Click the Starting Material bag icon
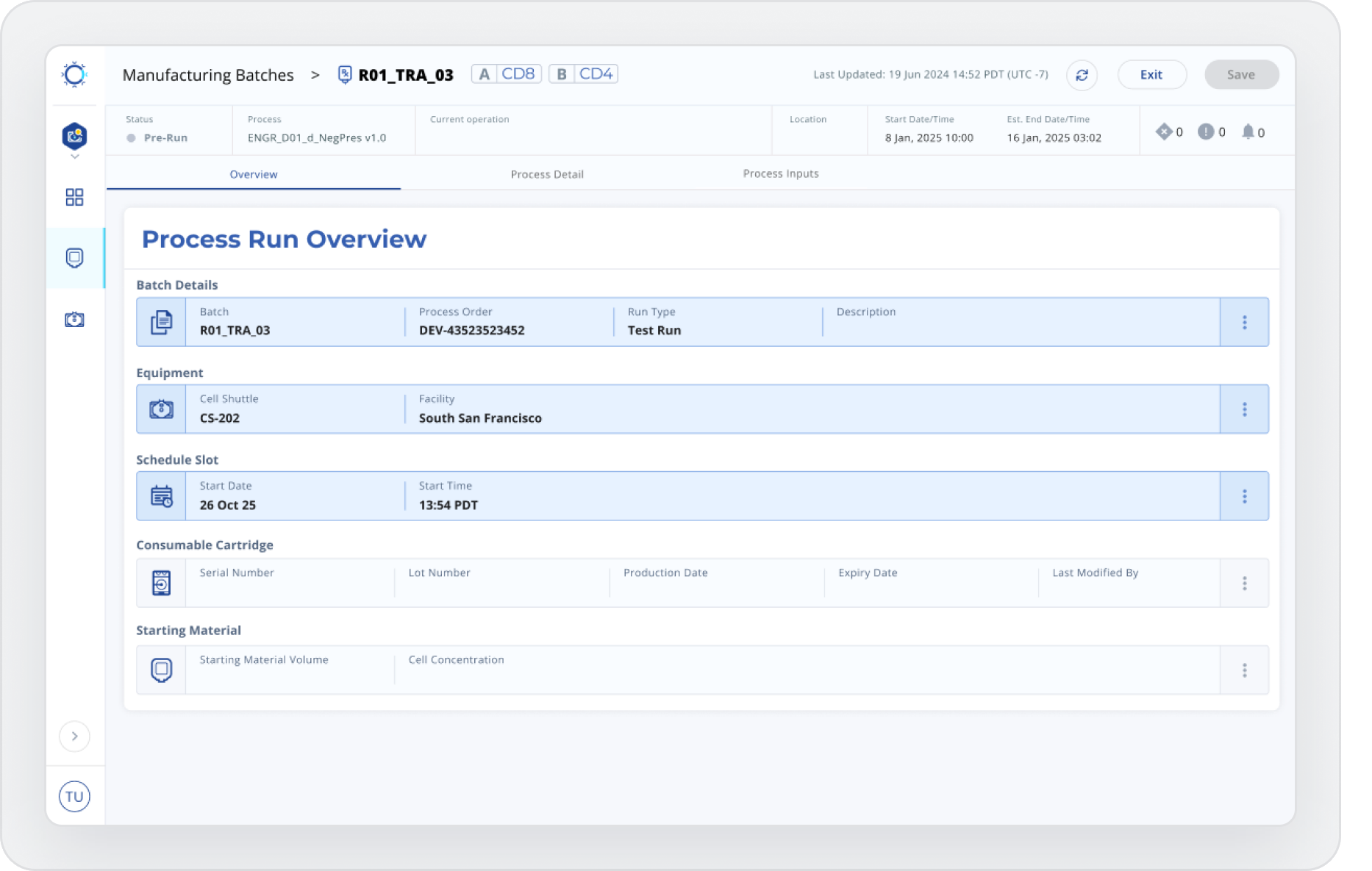The width and height of the screenshot is (1372, 871). tap(161, 670)
